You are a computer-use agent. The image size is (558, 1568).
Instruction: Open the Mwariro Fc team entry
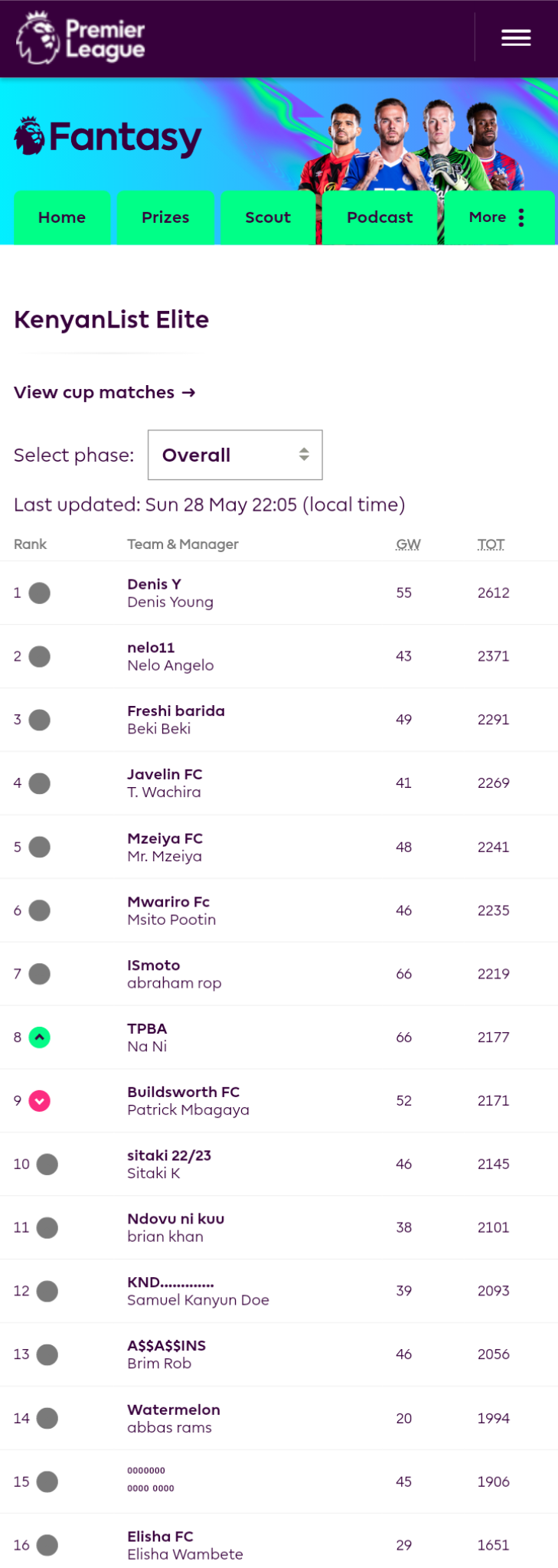(x=168, y=902)
